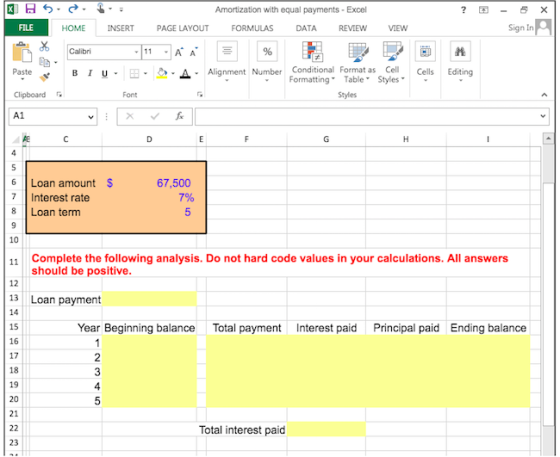
Task: Increase font size with large A
Action: [179, 52]
